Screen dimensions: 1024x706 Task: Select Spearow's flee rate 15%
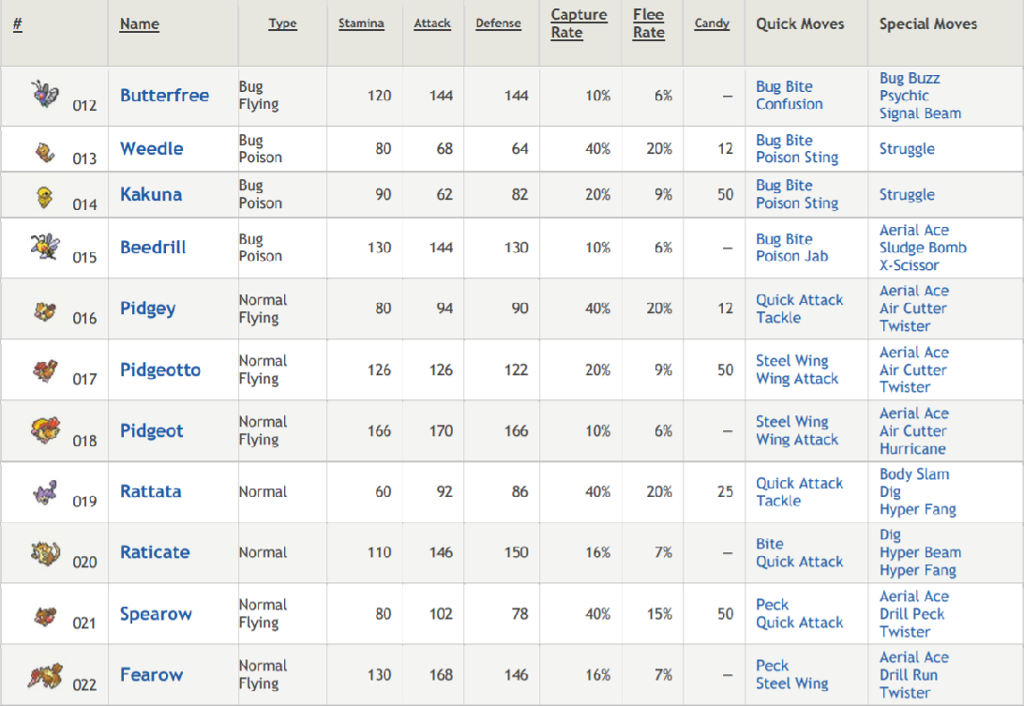659,614
